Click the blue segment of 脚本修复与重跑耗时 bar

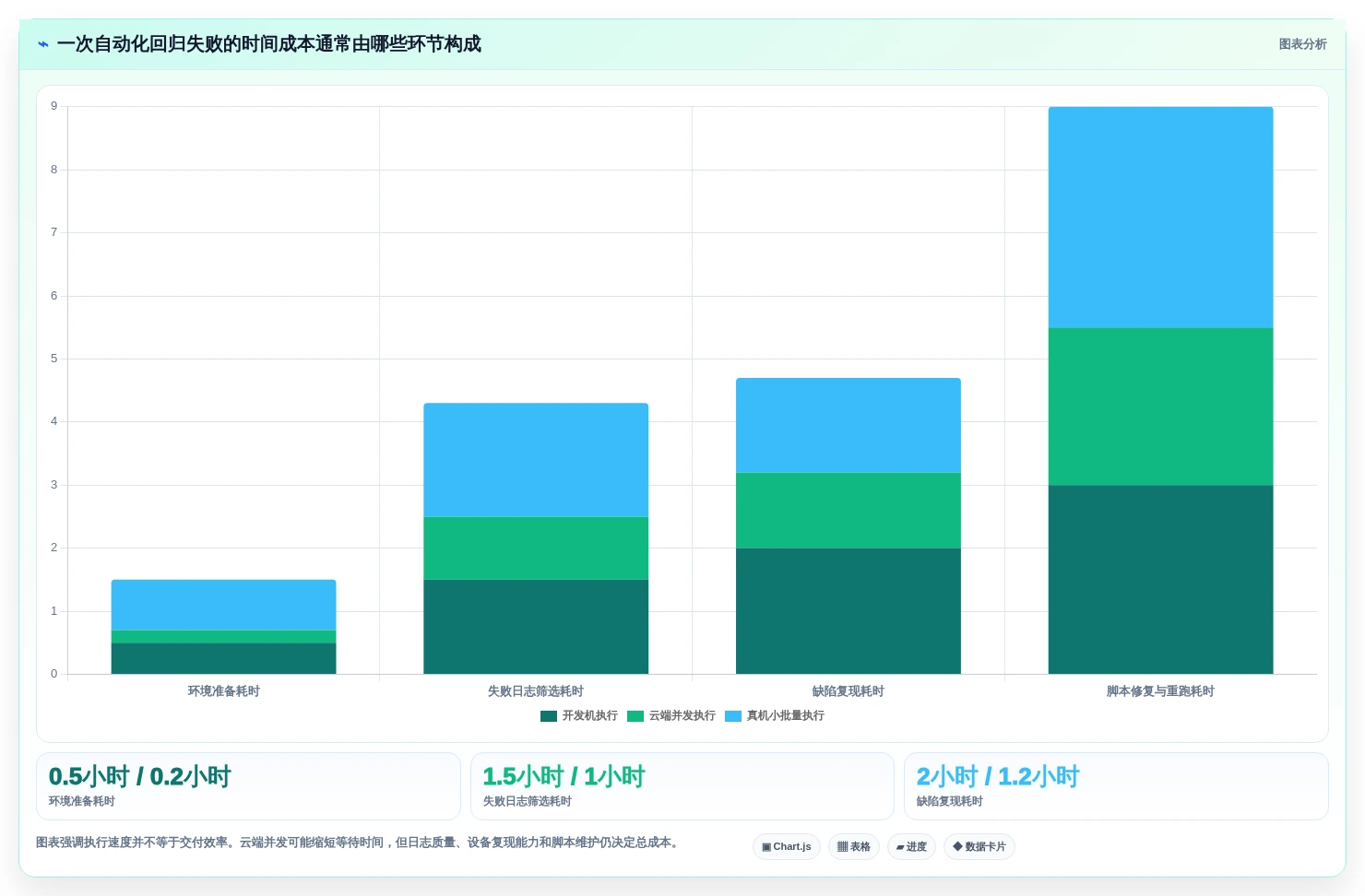[1160, 218]
